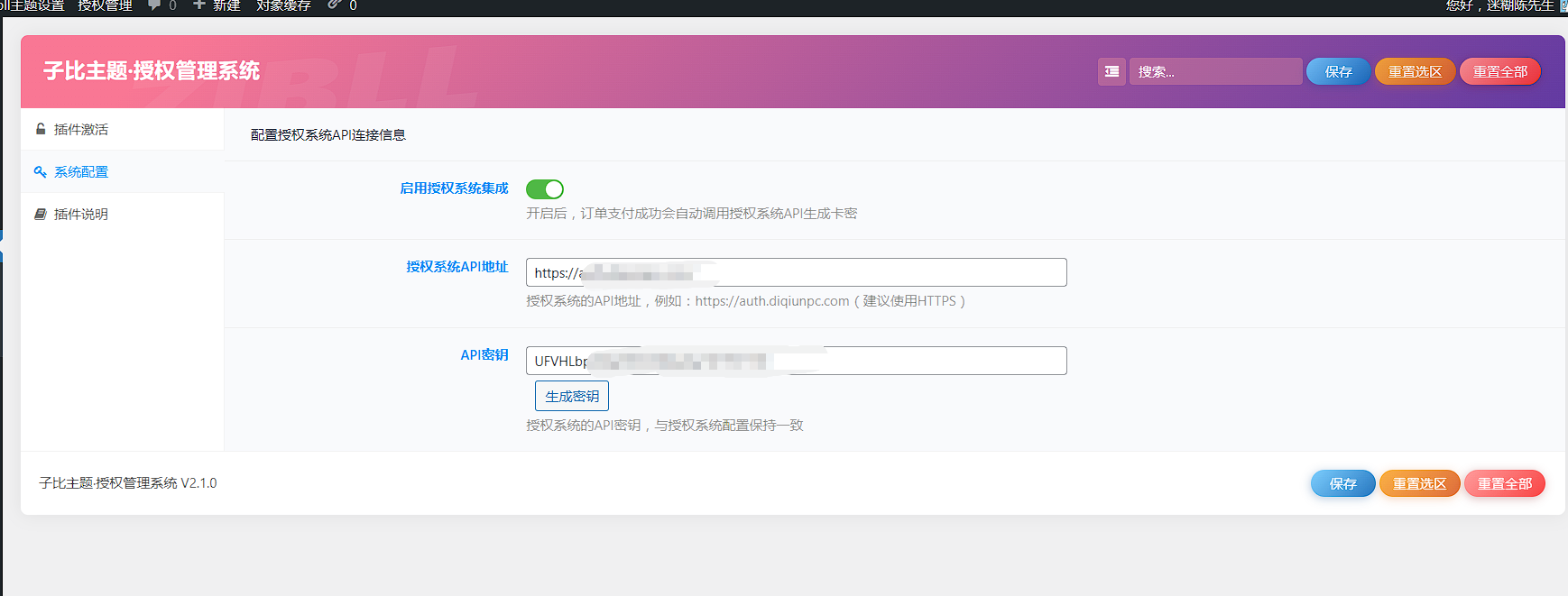This screenshot has width=1568, height=596.
Task: Click the link icon after 对象缓存
Action: pos(334,5)
